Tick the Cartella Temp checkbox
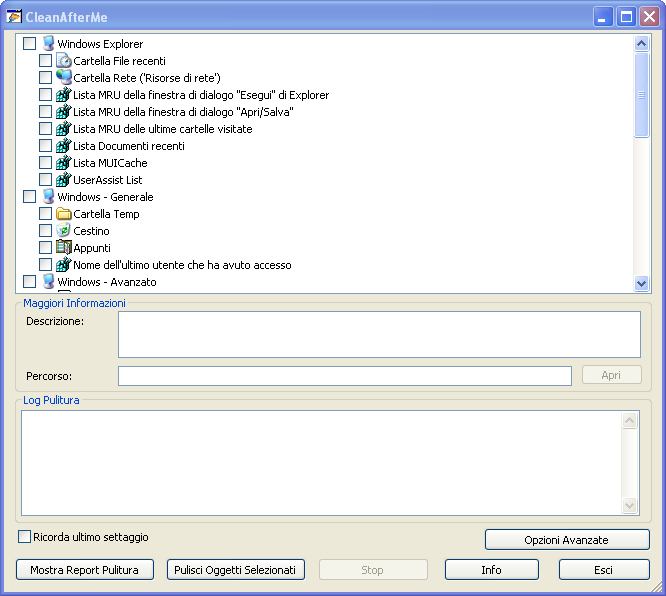Screen dimensions: 666x596 45,214
